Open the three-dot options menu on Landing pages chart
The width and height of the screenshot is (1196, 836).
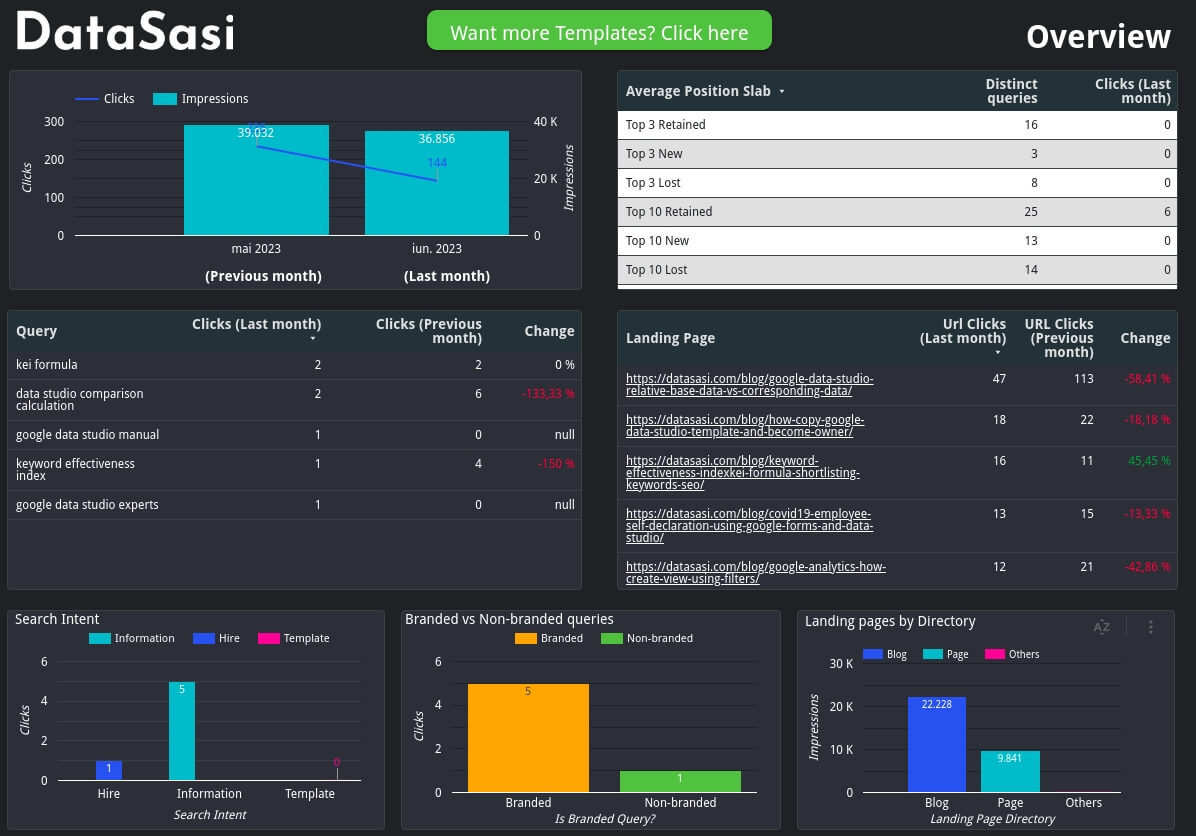(x=1150, y=627)
